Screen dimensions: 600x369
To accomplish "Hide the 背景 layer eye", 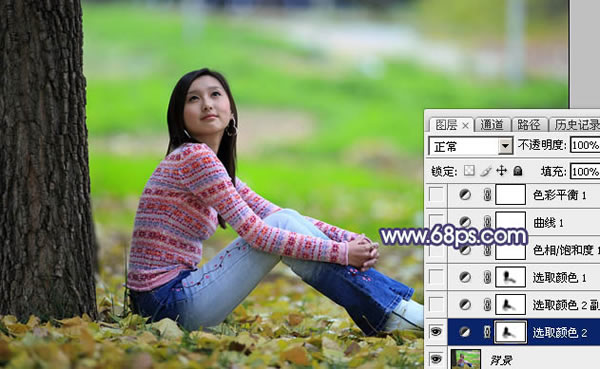I will 436,359.
